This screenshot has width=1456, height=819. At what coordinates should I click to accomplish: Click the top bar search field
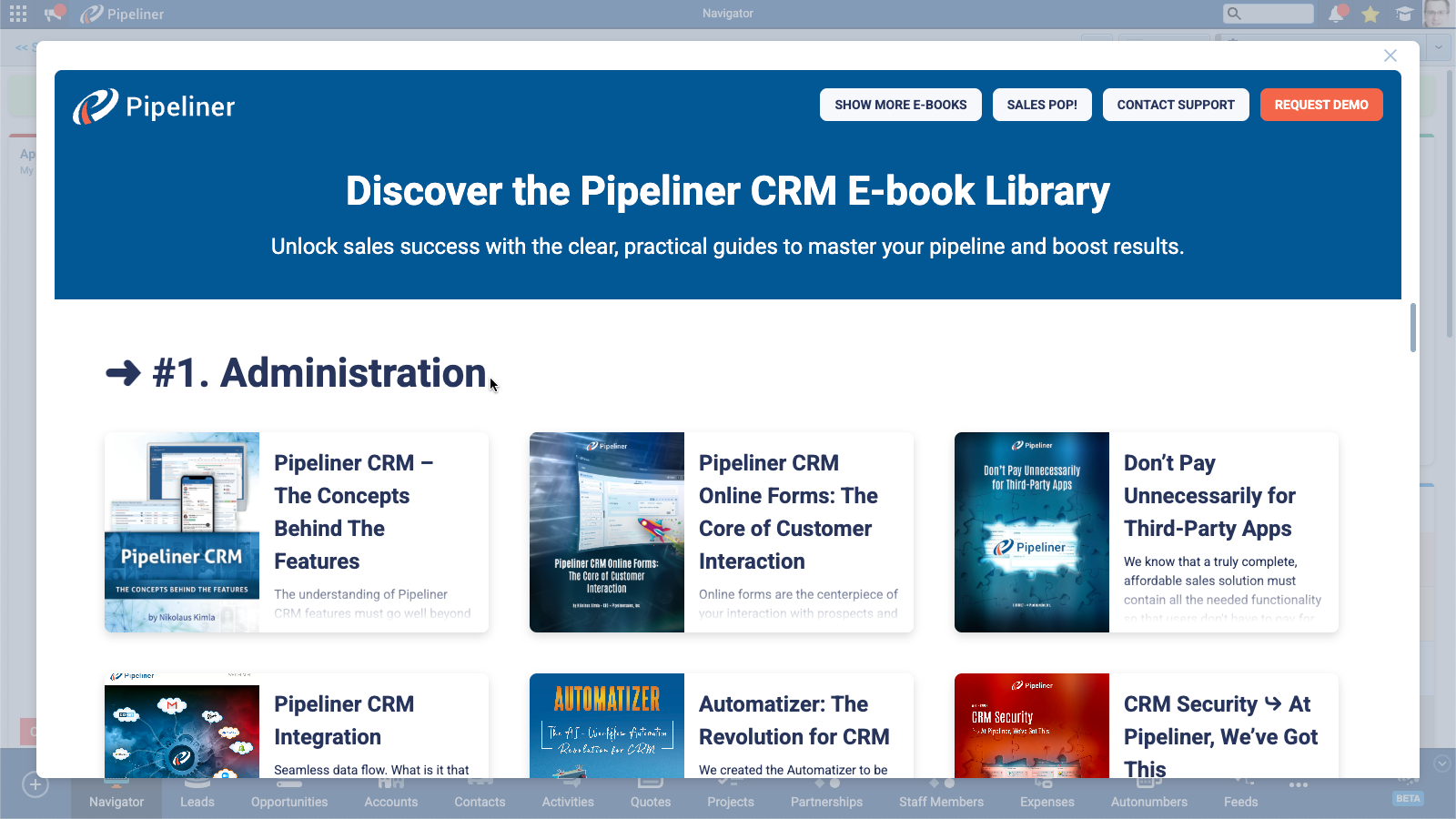[1269, 14]
